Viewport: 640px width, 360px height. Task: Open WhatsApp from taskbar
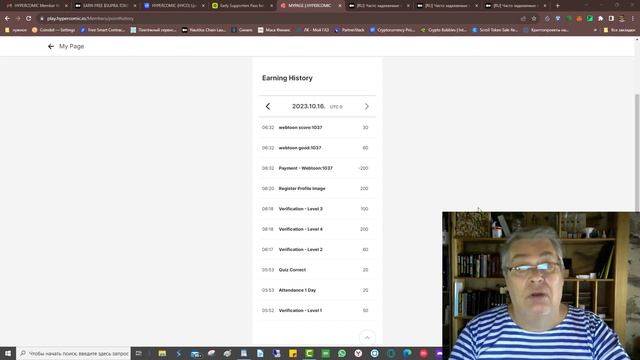coord(342,353)
